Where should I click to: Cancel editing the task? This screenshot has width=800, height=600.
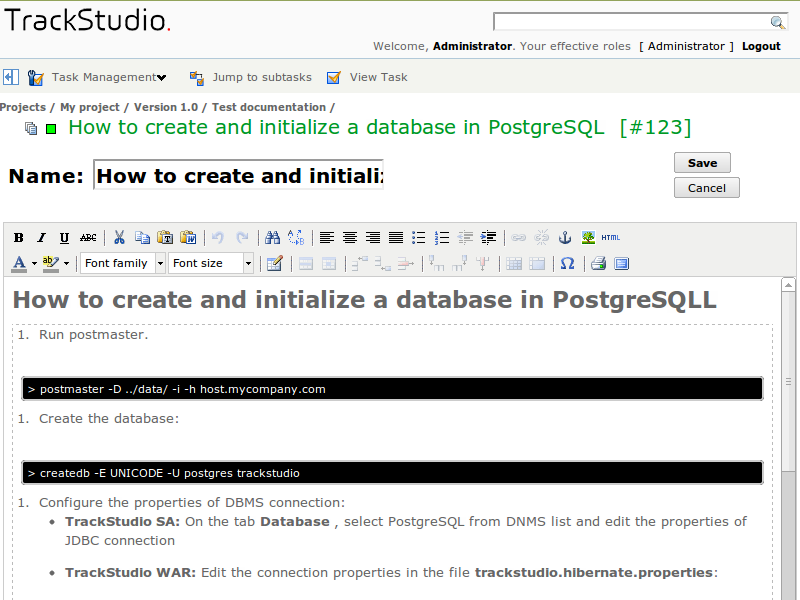[707, 188]
